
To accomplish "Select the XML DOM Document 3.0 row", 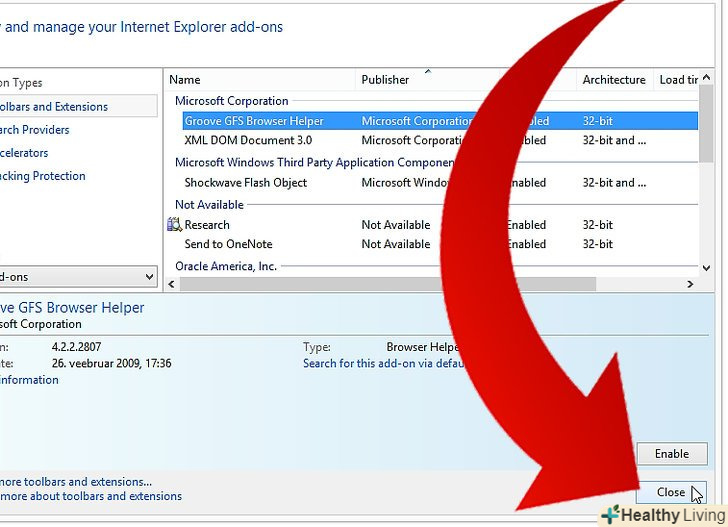I will (x=248, y=141).
